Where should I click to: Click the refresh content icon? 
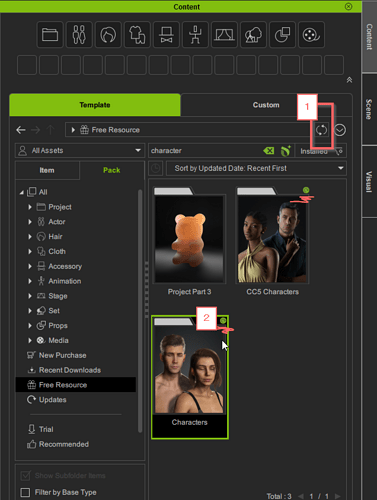[321, 130]
